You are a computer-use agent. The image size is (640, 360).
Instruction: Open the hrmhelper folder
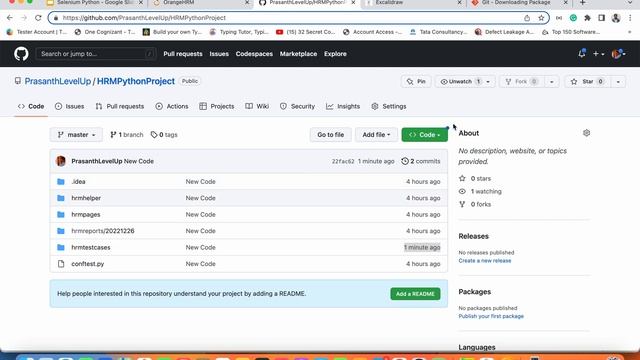[86, 198]
